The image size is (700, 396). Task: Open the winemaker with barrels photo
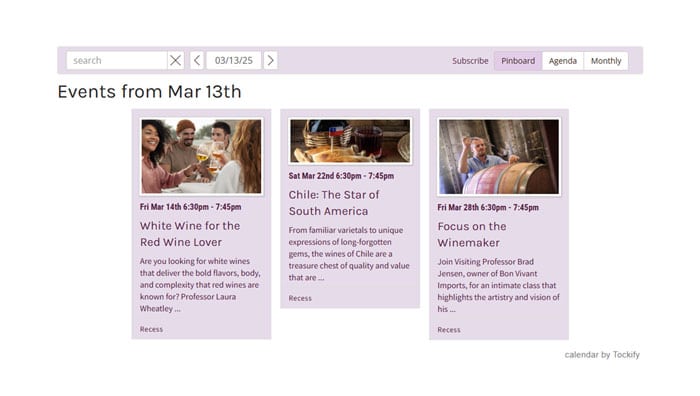pyautogui.click(x=499, y=157)
